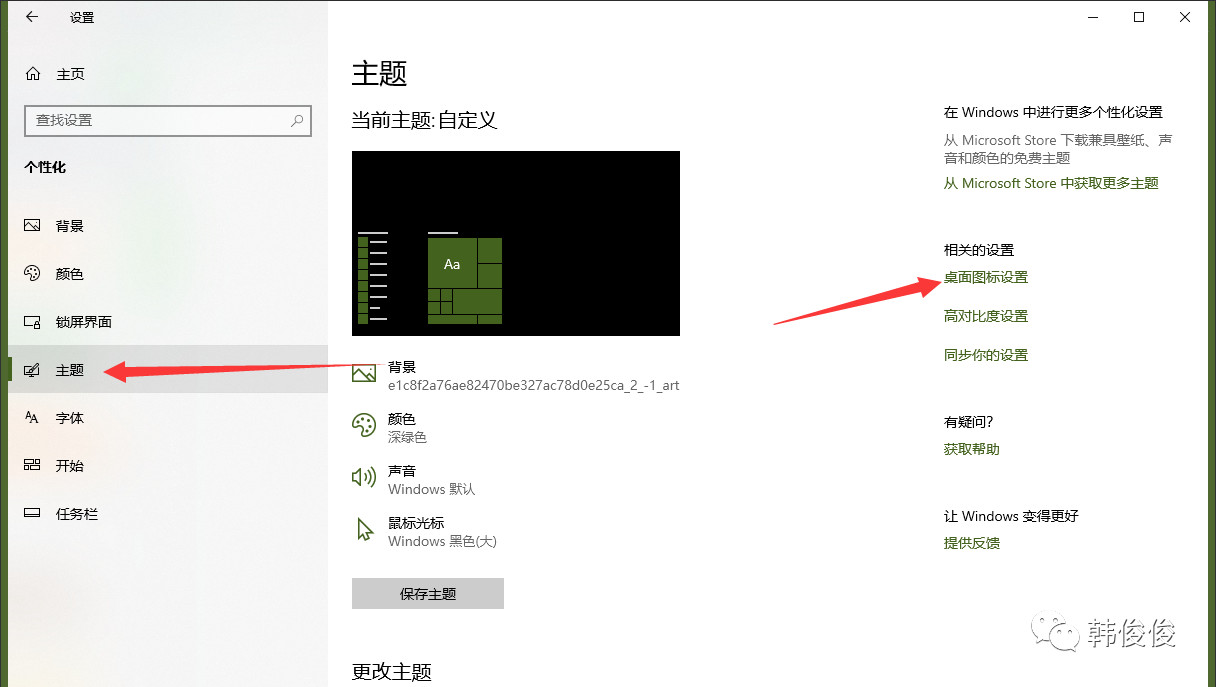Select 背景 (Background) icon in sidebar

[x=31, y=226]
